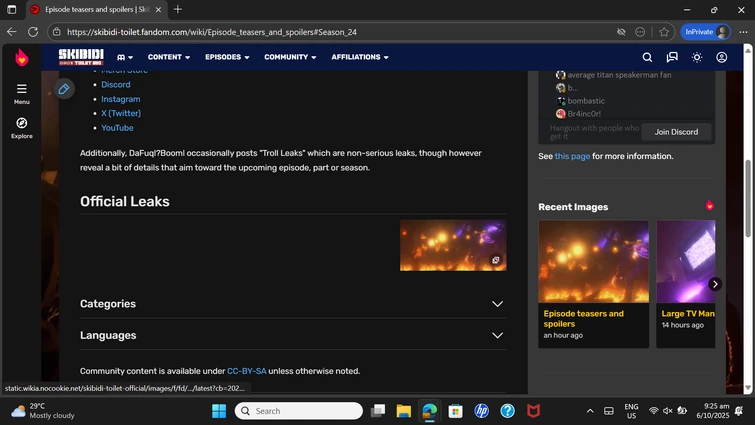The image size is (755, 425).
Task: Show hidden system tray icons
Action: point(590,411)
